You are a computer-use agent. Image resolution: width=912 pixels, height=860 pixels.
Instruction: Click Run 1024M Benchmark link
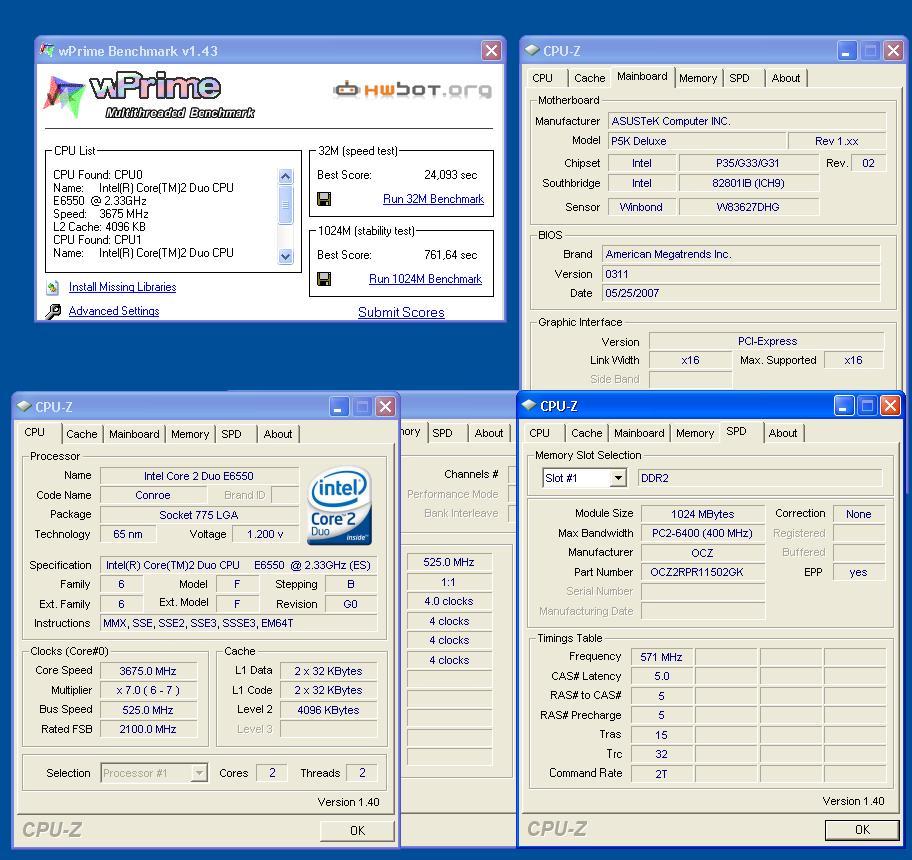tap(425, 279)
